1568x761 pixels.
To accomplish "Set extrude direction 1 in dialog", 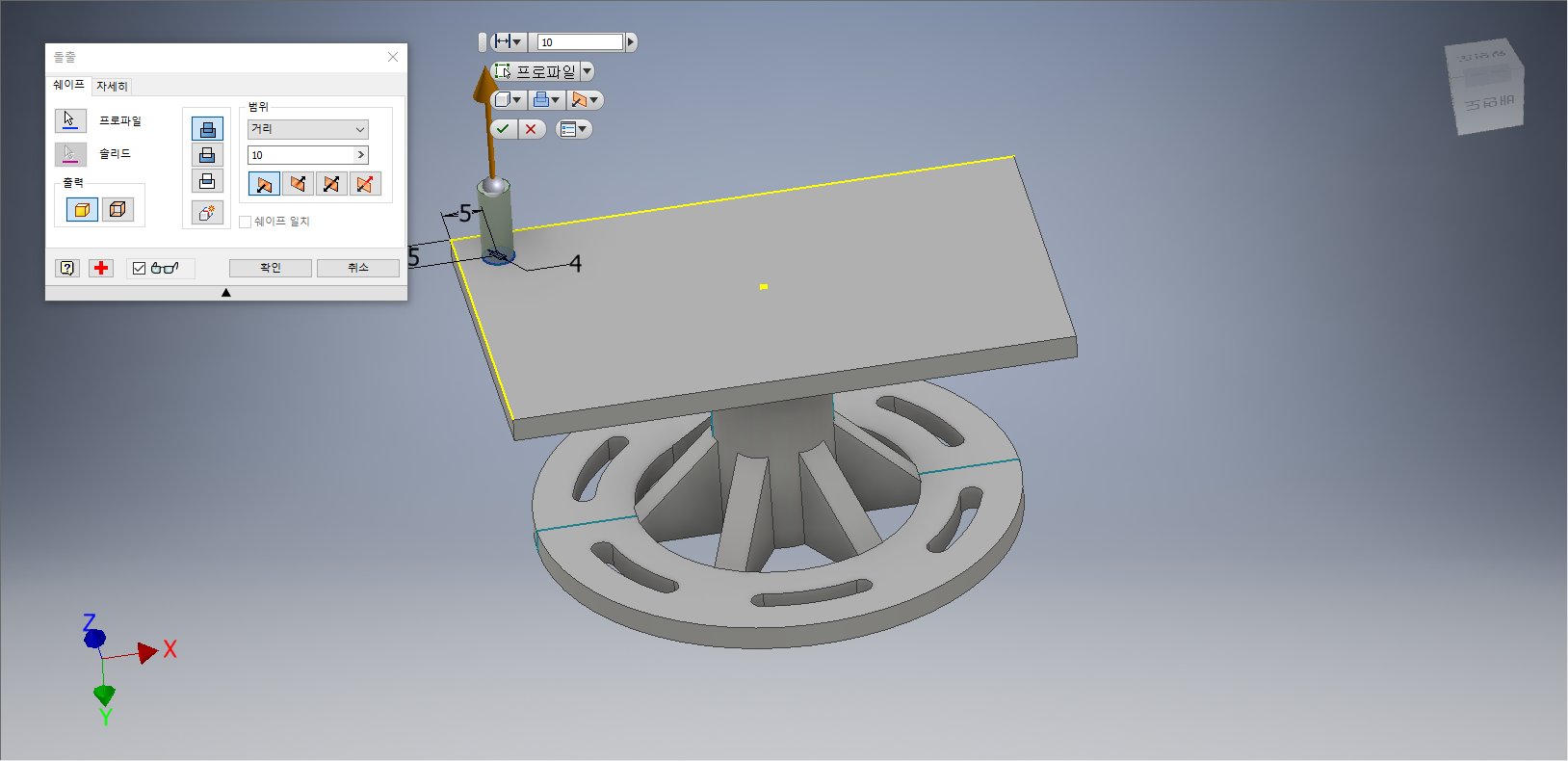I will (264, 184).
